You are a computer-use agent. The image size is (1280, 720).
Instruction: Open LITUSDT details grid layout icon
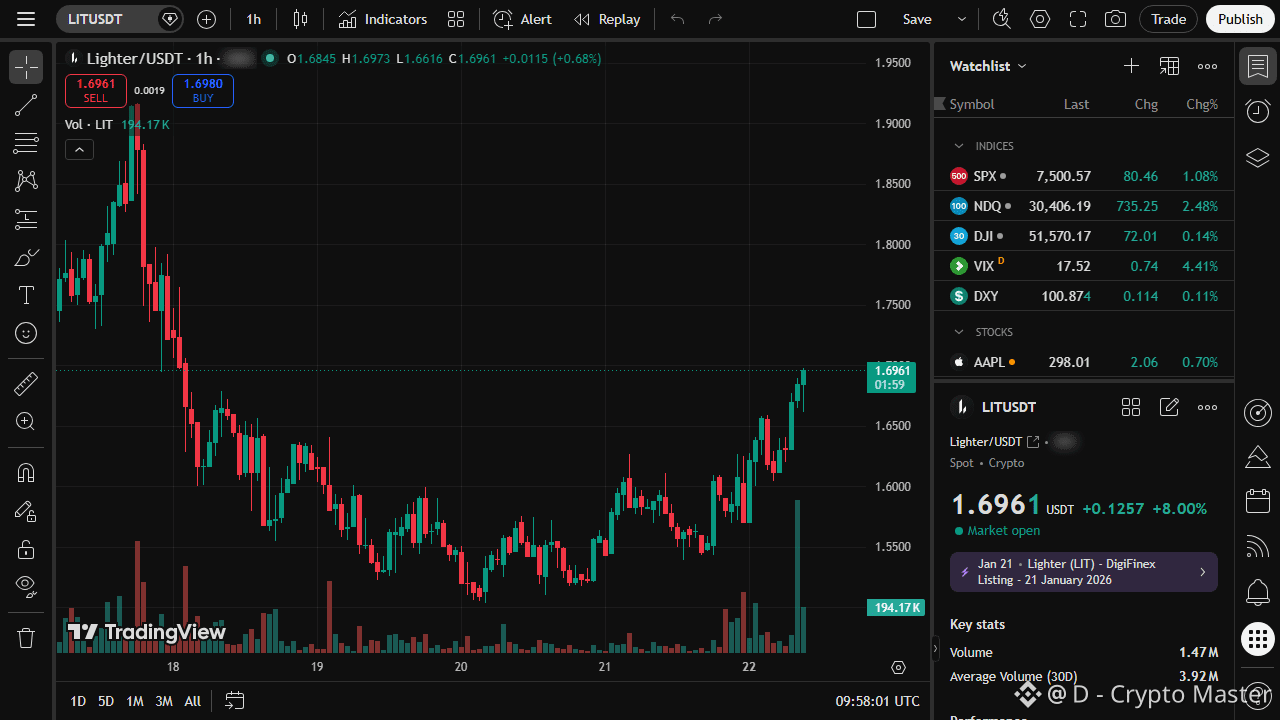(1131, 407)
